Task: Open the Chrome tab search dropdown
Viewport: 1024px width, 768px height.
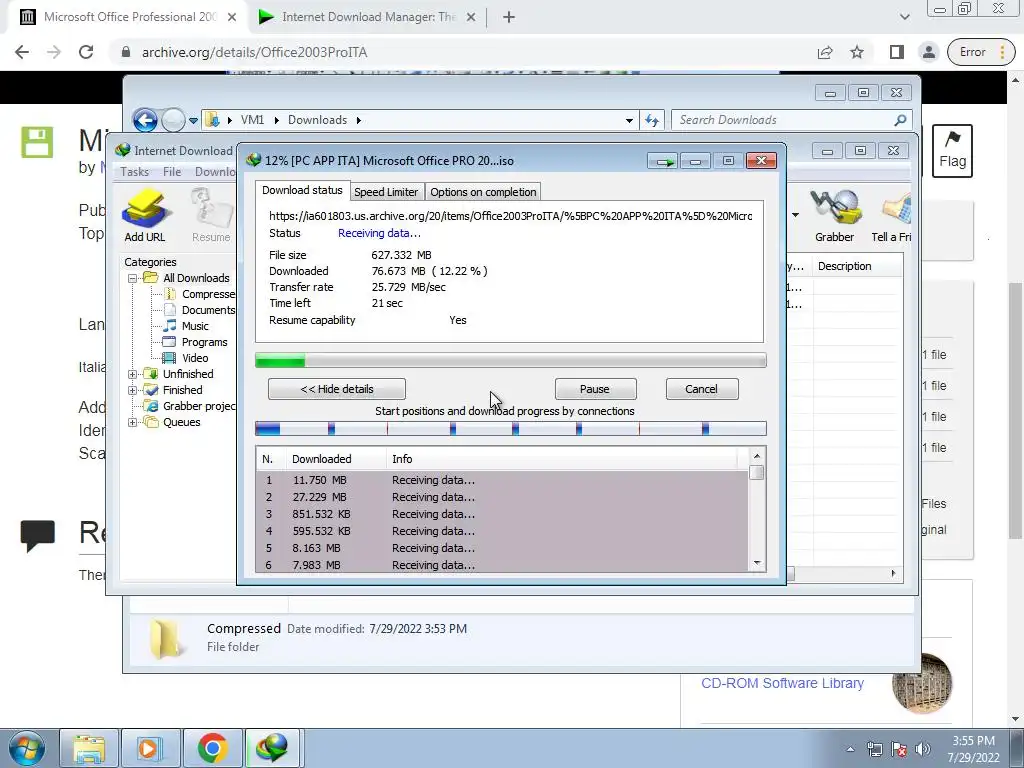Action: tap(904, 17)
